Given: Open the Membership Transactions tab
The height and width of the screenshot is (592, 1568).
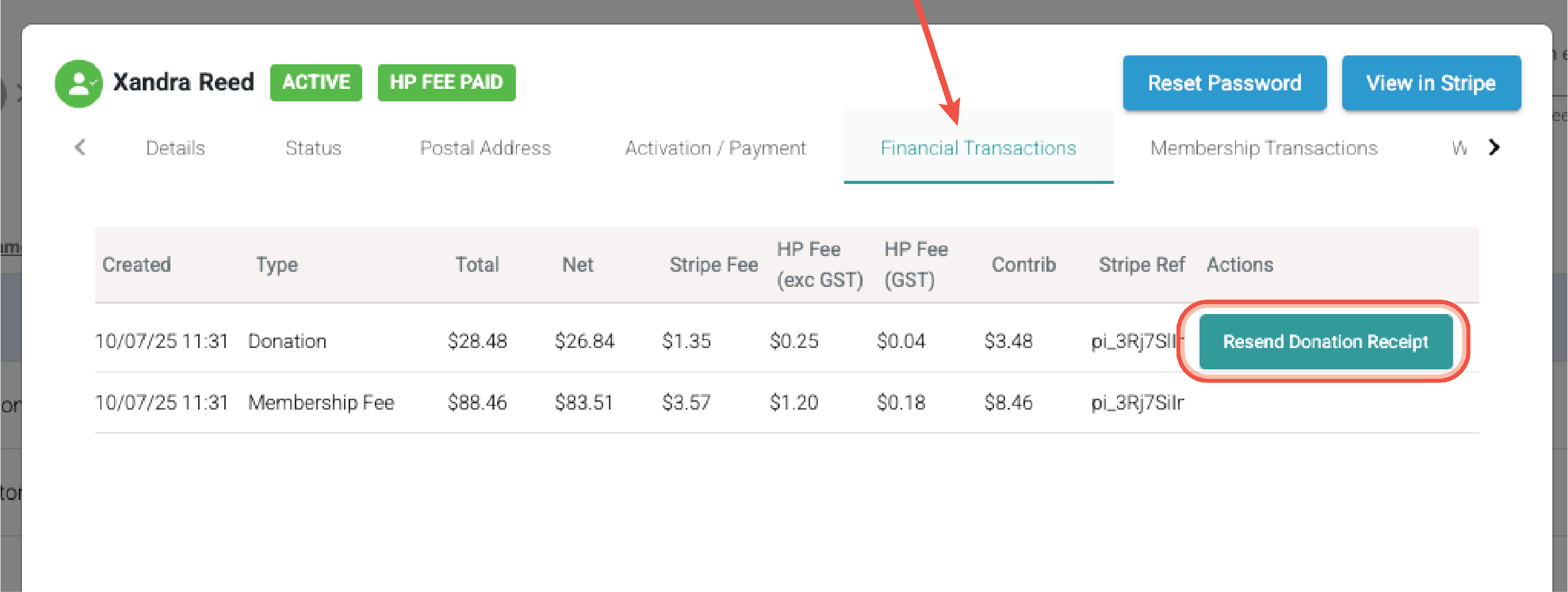Looking at the screenshot, I should click(1264, 148).
